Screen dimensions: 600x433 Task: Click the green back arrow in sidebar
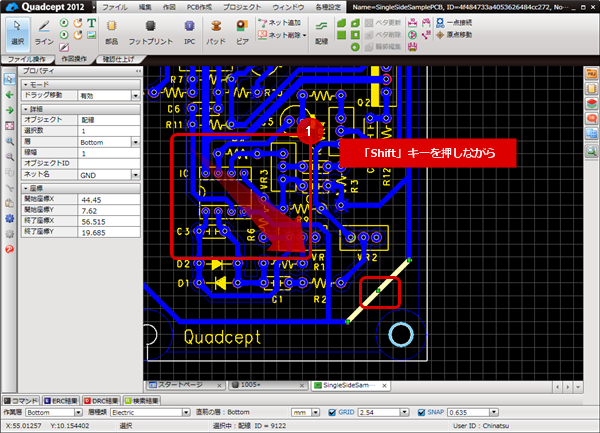tap(10, 95)
